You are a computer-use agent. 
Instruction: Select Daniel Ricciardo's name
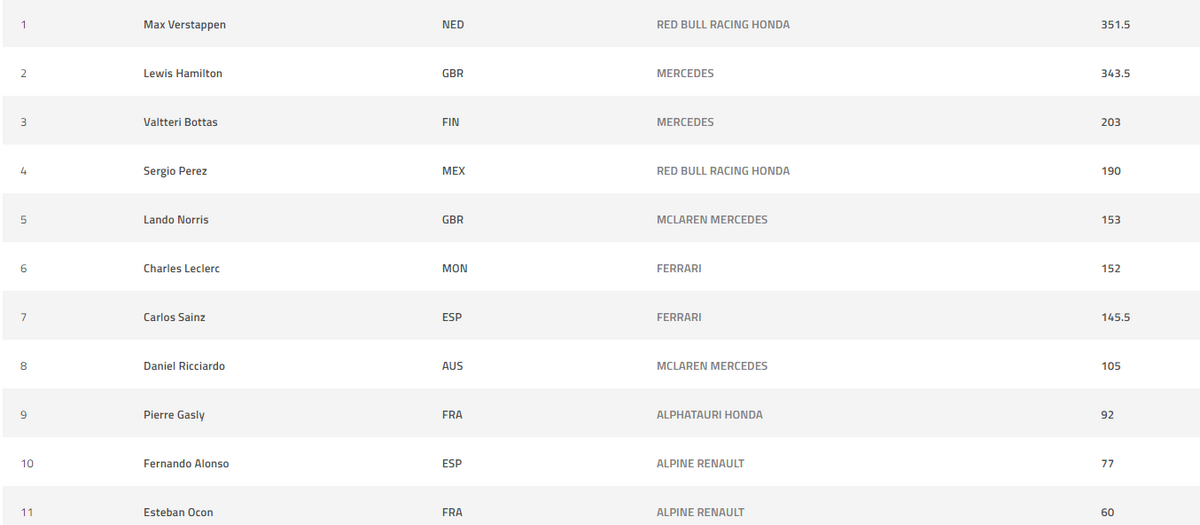184,366
